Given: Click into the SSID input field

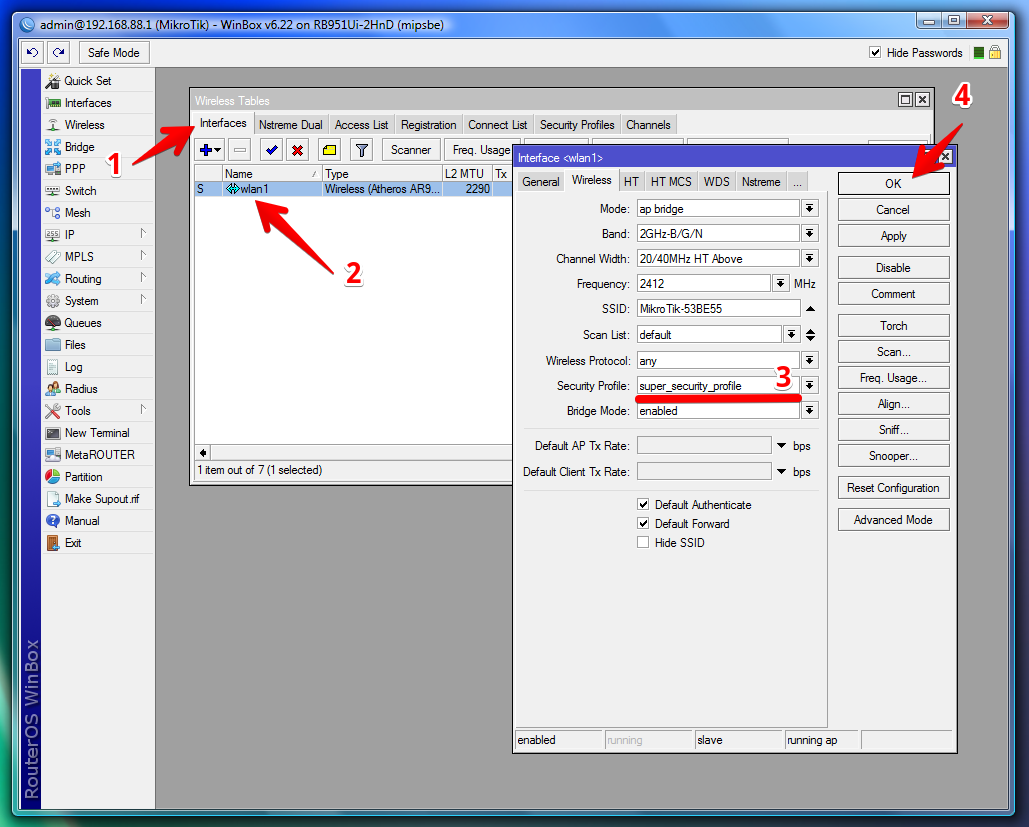Looking at the screenshot, I should (718, 308).
